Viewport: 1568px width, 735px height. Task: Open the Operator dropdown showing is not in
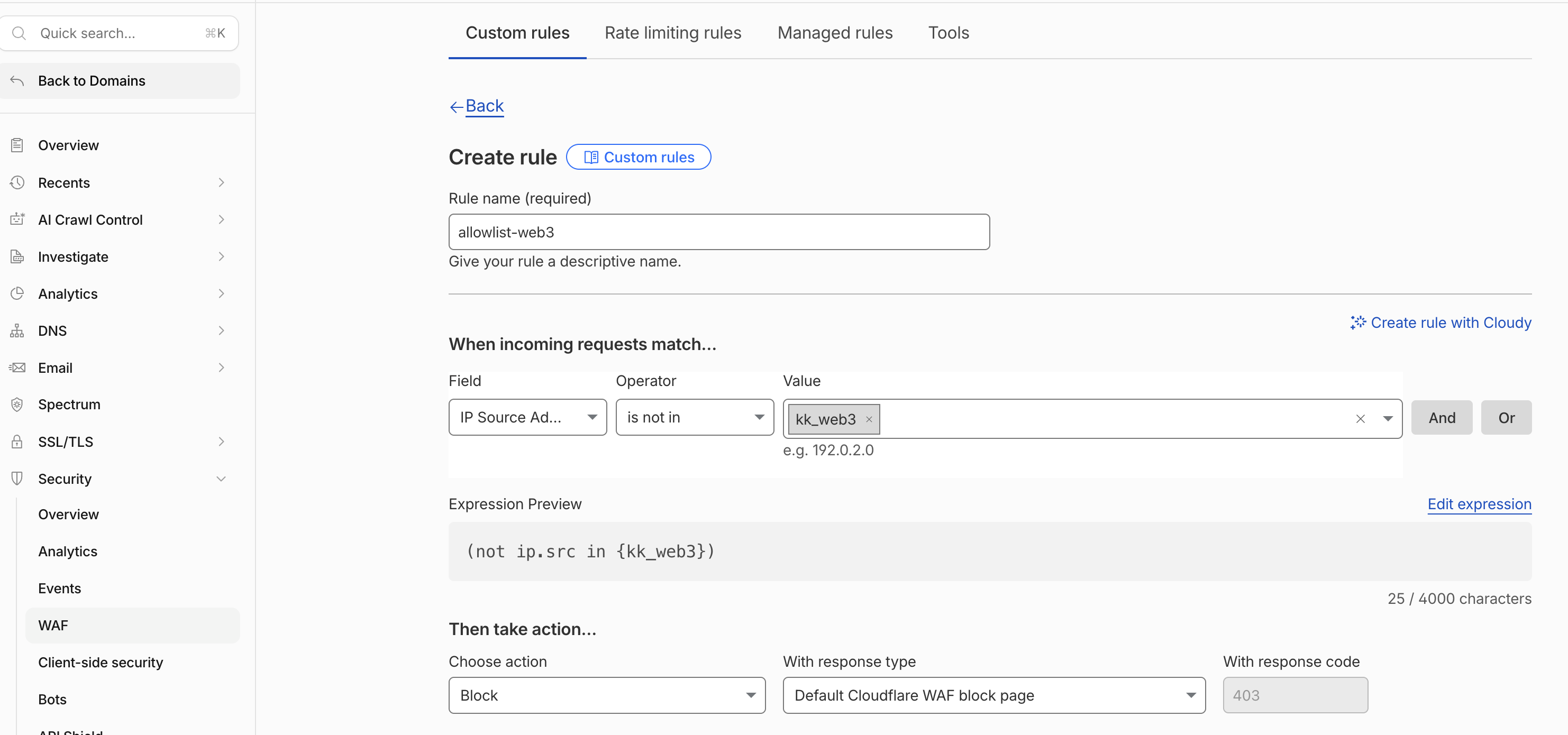[695, 417]
